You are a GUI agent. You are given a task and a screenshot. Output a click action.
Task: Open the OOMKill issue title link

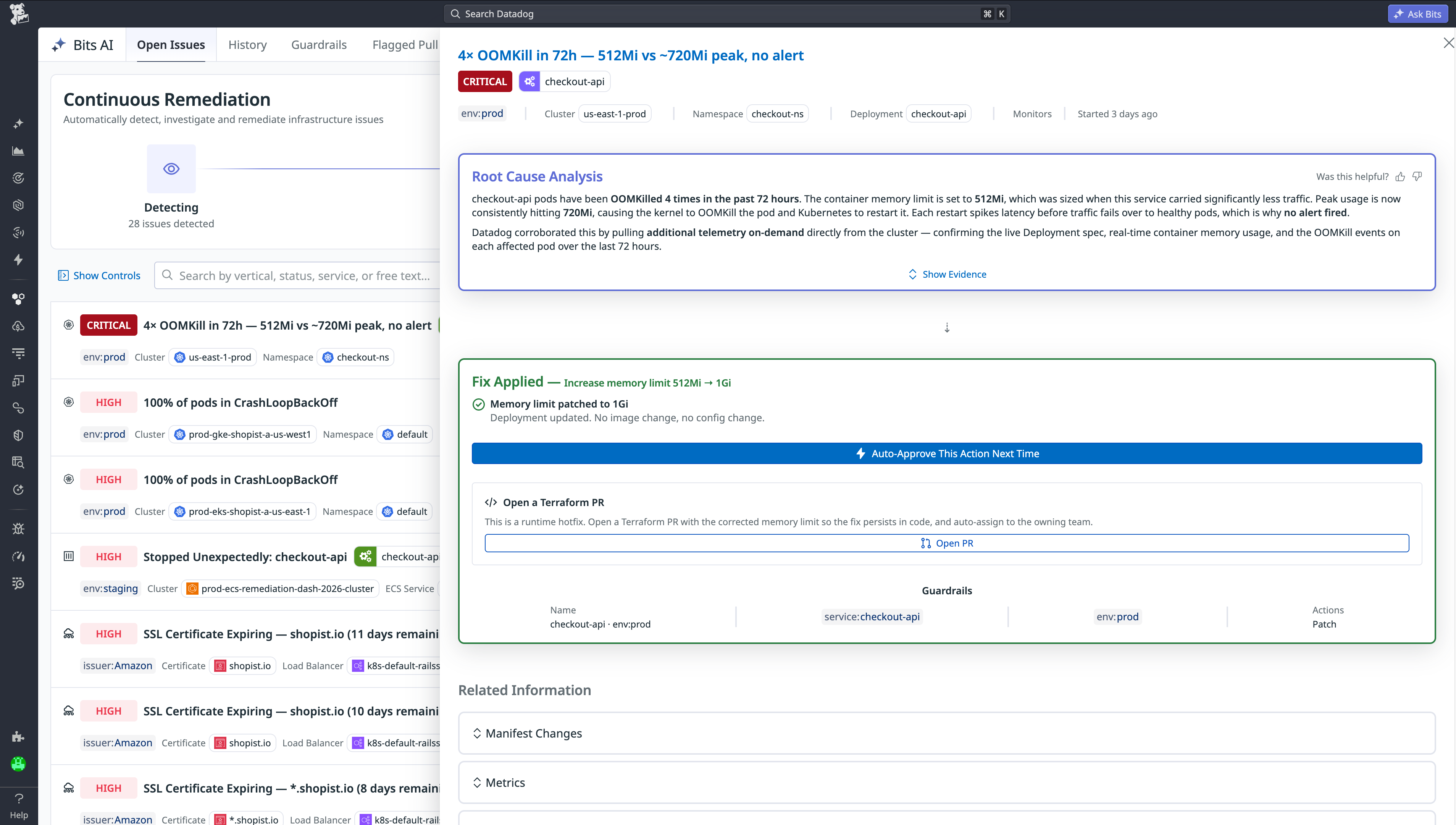630,55
